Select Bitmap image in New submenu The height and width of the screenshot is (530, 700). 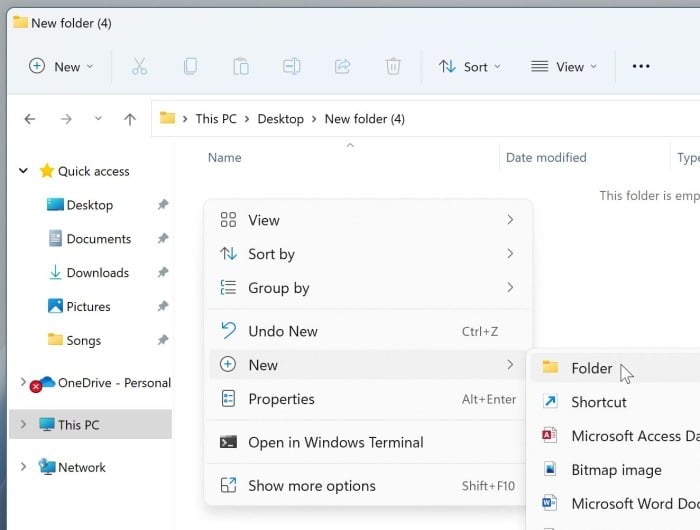pyautogui.click(x=616, y=470)
